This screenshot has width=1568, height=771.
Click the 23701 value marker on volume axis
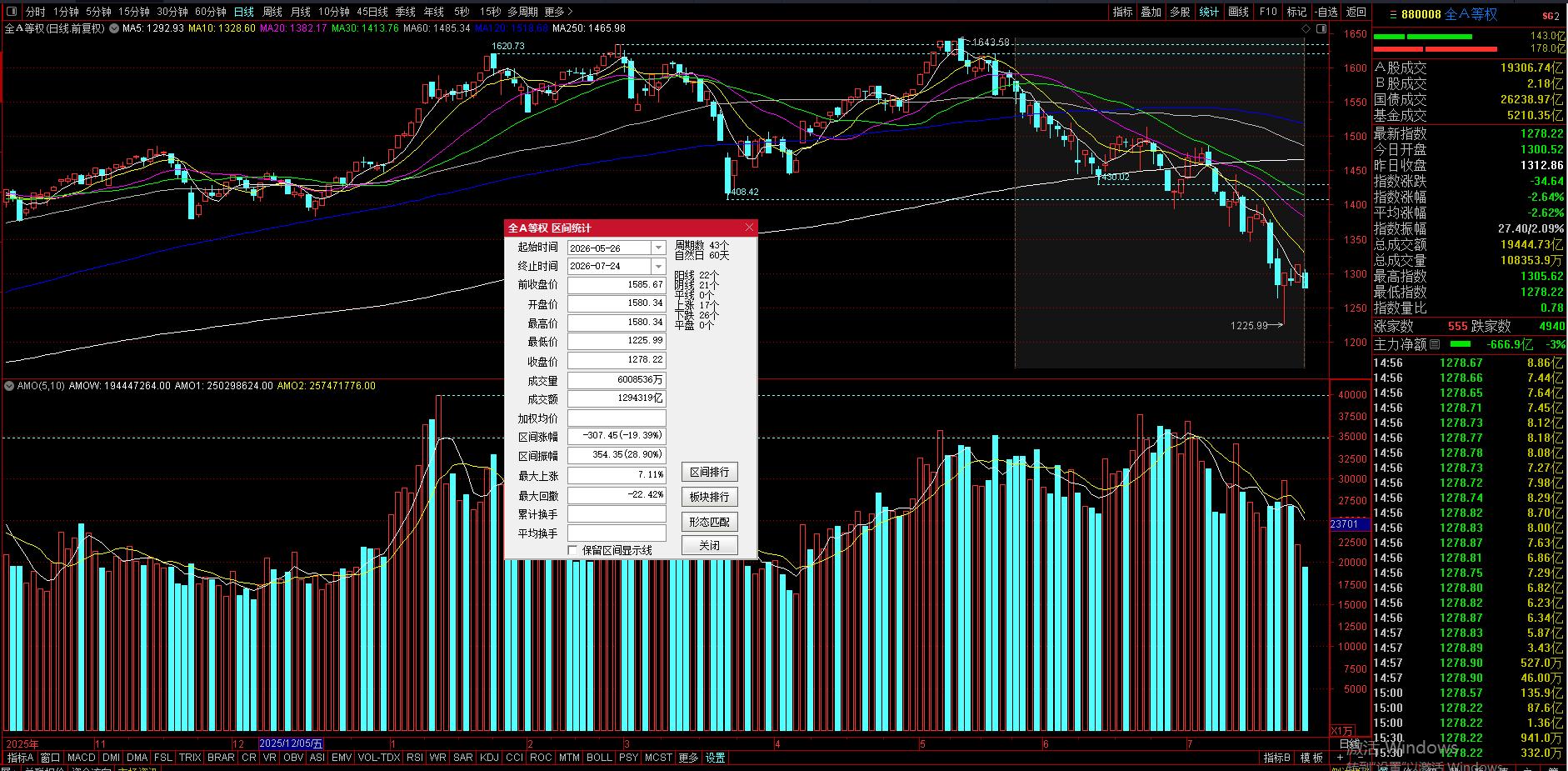click(1349, 524)
